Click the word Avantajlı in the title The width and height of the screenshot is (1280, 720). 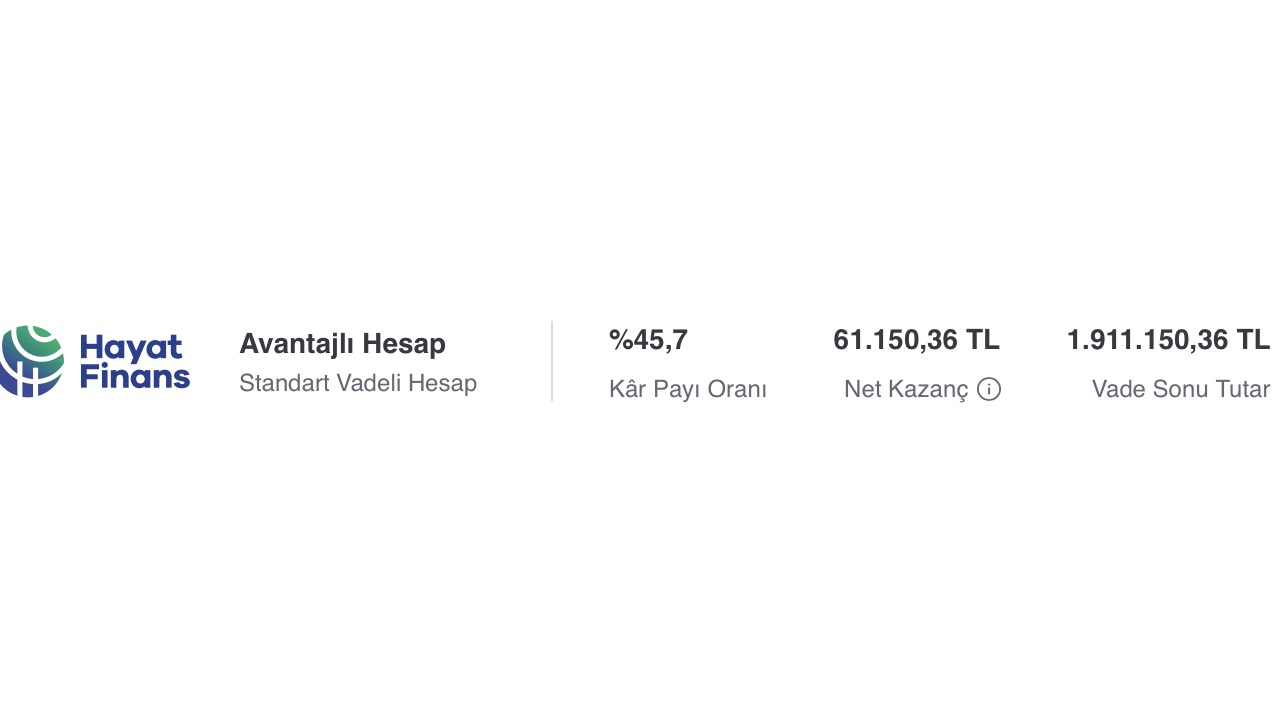point(297,344)
